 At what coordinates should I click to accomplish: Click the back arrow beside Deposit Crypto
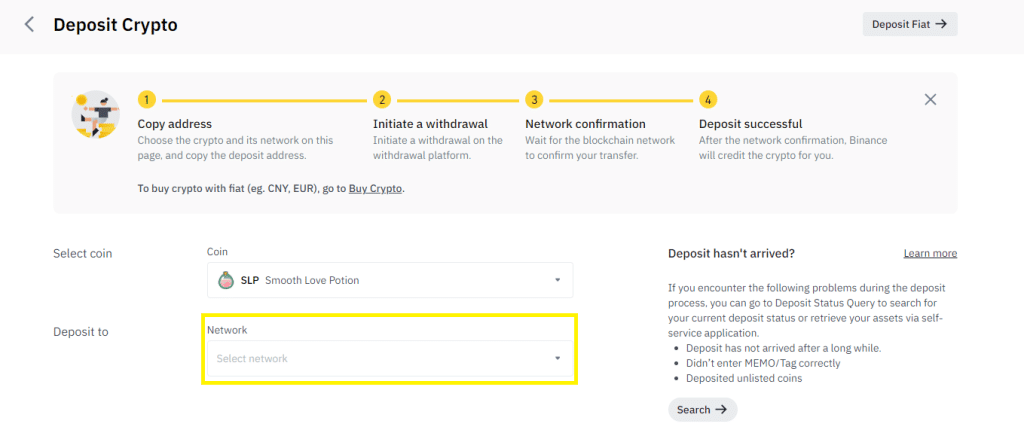click(29, 24)
